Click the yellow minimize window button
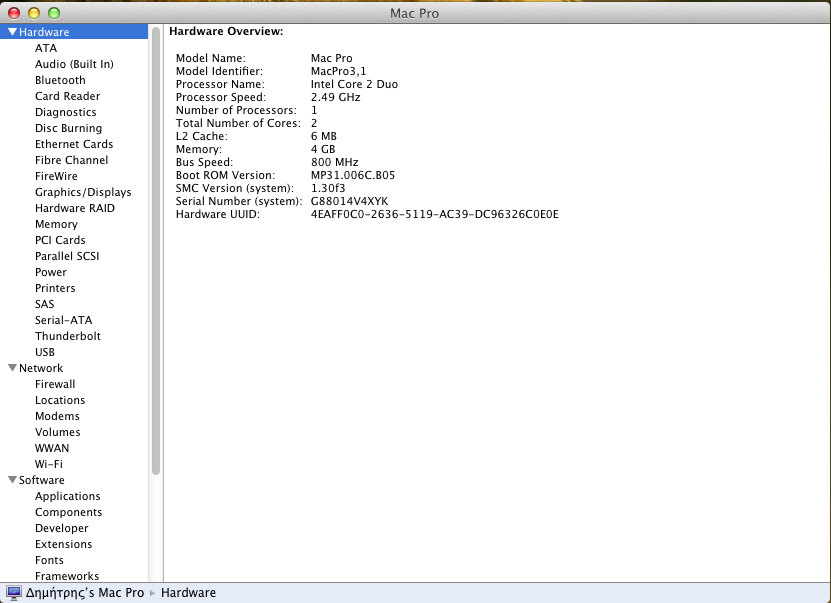This screenshot has height=603, width=831. click(34, 13)
